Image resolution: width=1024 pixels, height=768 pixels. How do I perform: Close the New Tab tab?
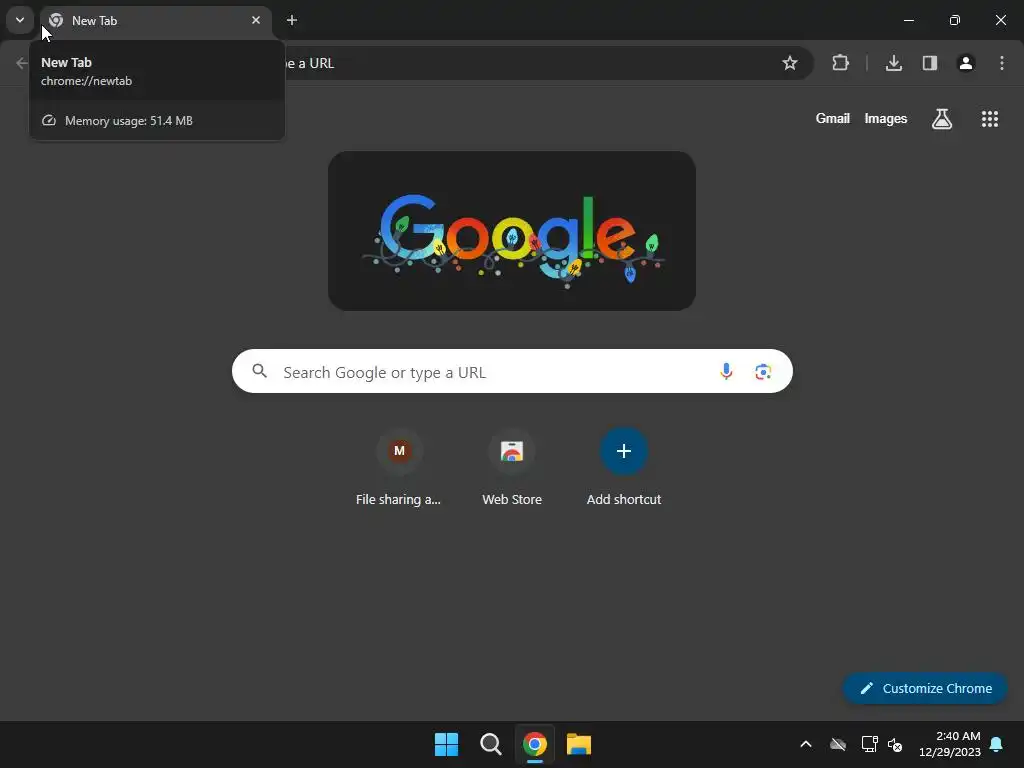(x=256, y=20)
